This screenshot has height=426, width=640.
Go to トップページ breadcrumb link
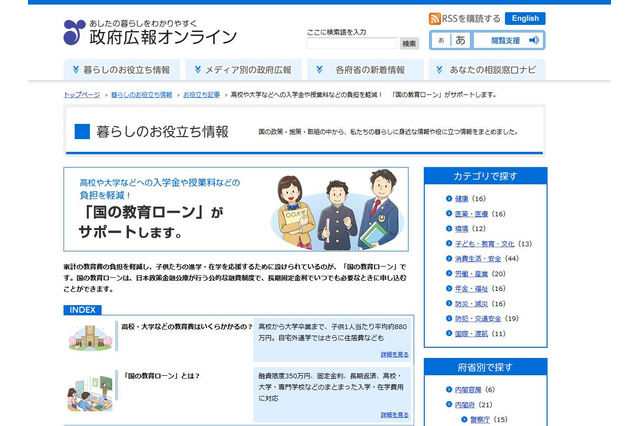82,95
